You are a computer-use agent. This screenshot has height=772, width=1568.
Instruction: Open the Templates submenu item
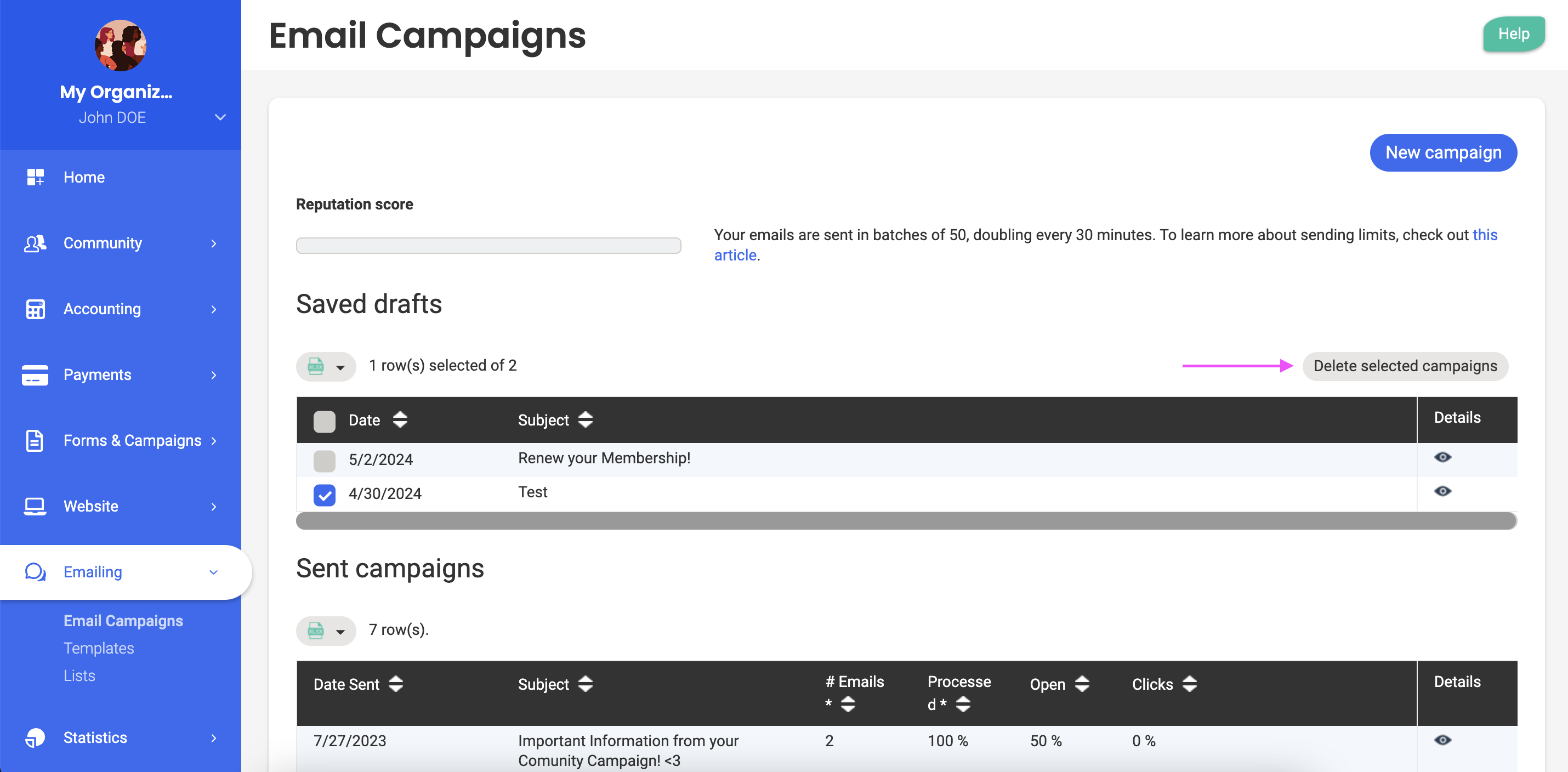(x=99, y=648)
